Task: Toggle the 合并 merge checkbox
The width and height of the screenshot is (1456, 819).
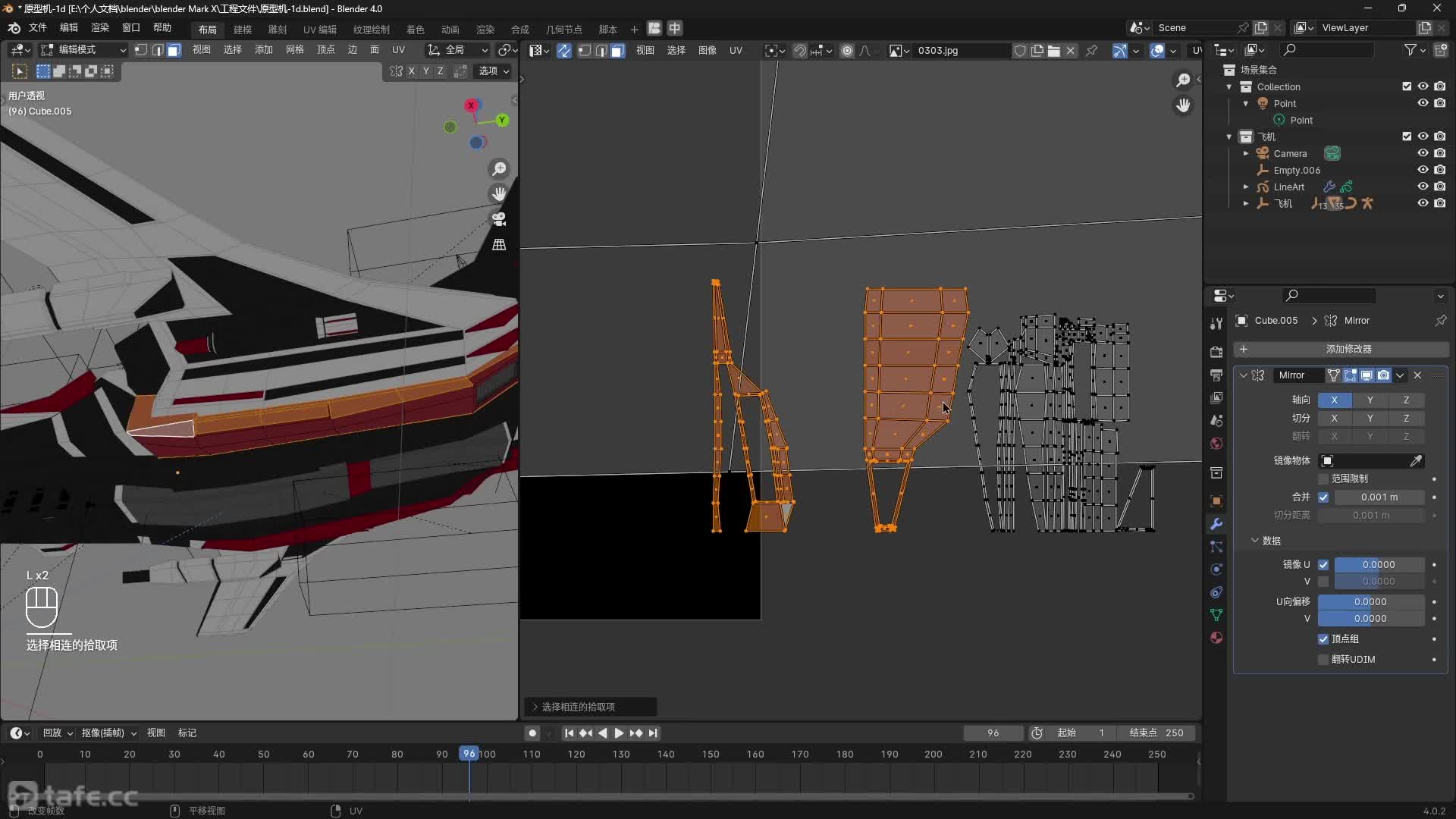Action: click(1323, 497)
